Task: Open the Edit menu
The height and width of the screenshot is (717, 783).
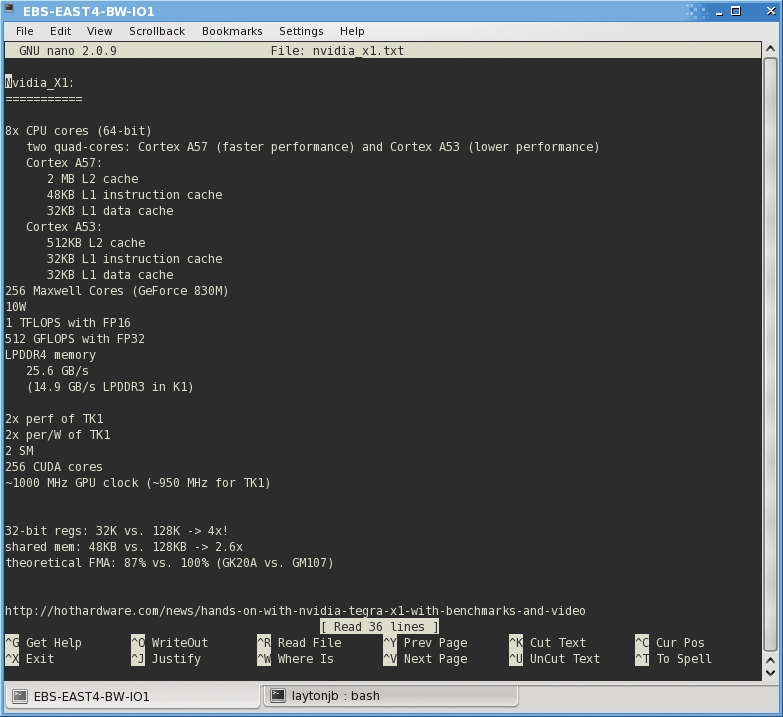Action: [x=60, y=31]
